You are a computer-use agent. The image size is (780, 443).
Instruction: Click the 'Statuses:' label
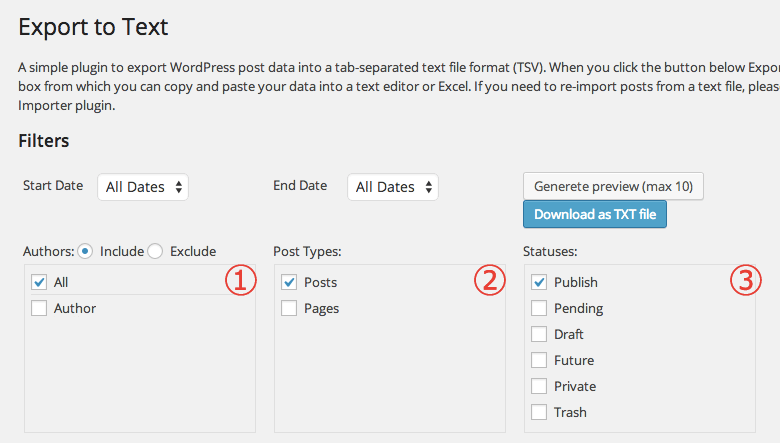point(550,252)
